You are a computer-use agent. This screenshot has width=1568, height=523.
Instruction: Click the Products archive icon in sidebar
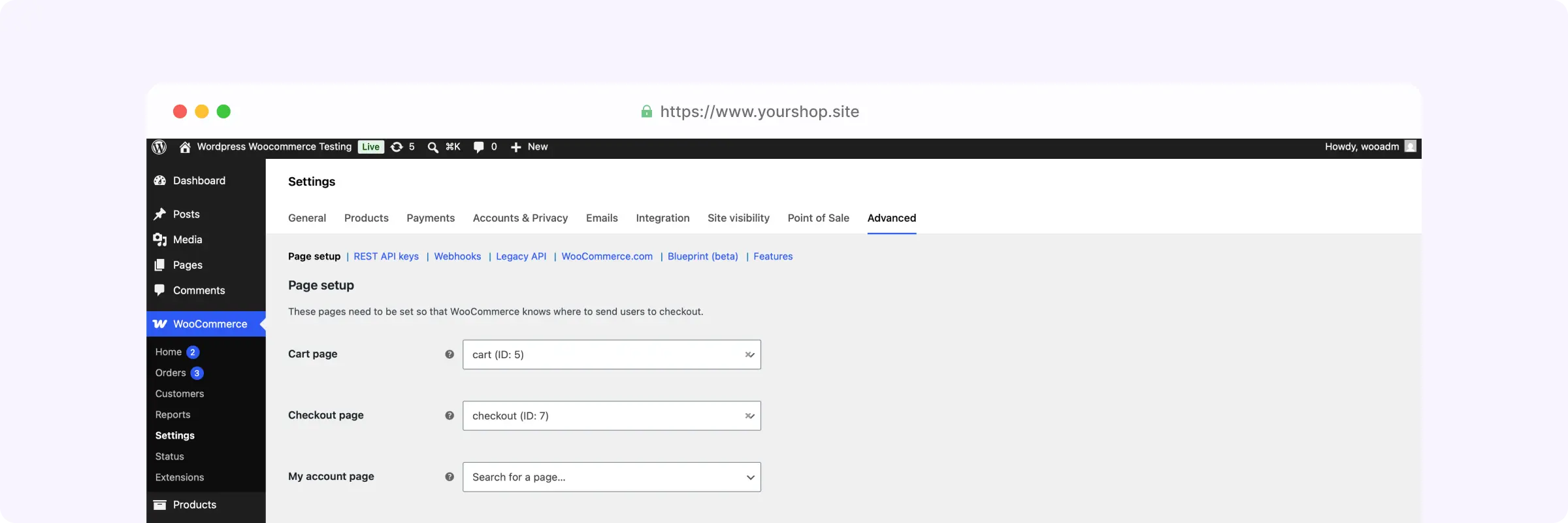(159, 505)
